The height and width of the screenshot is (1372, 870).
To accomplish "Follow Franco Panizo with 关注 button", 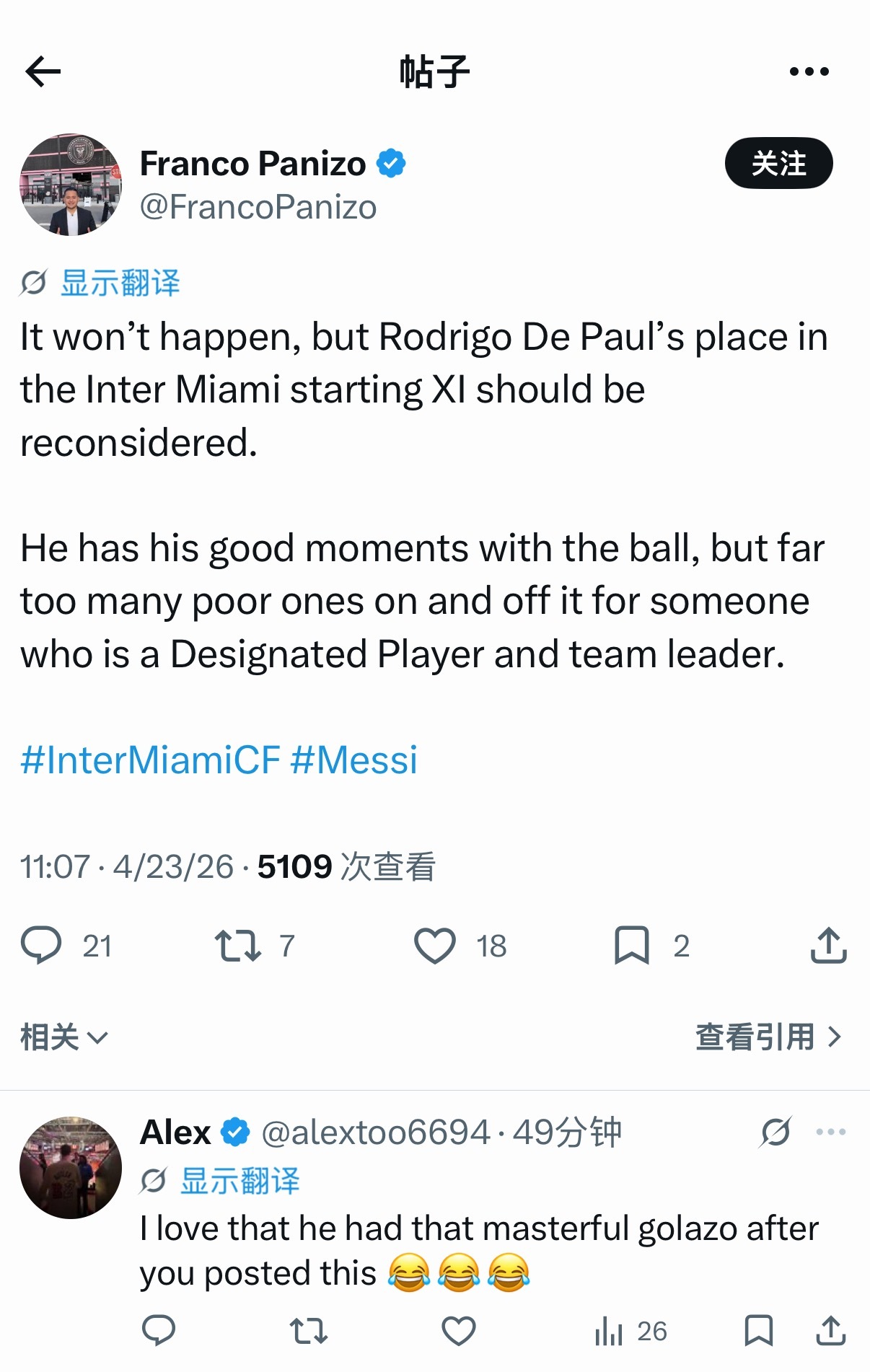I will [778, 163].
